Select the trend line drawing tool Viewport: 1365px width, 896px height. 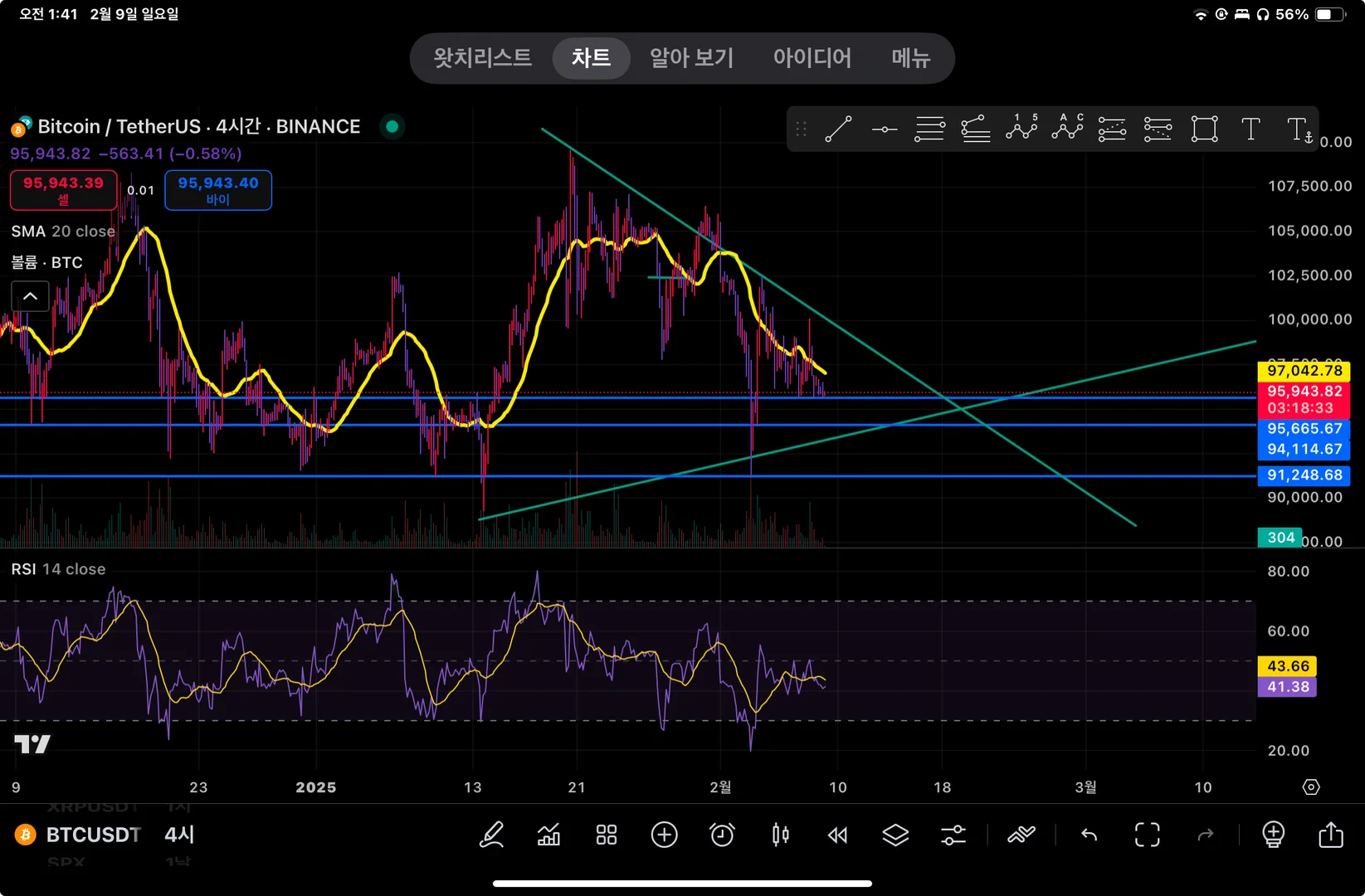838,129
